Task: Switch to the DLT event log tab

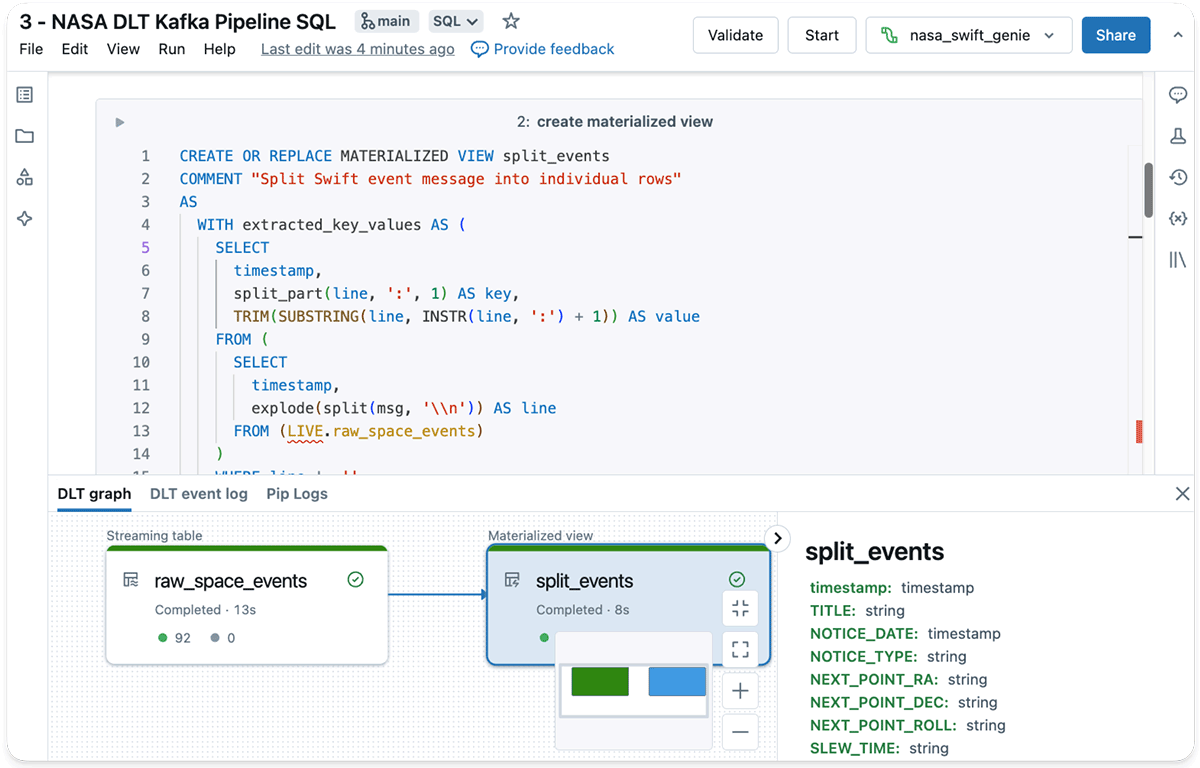Action: point(198,494)
